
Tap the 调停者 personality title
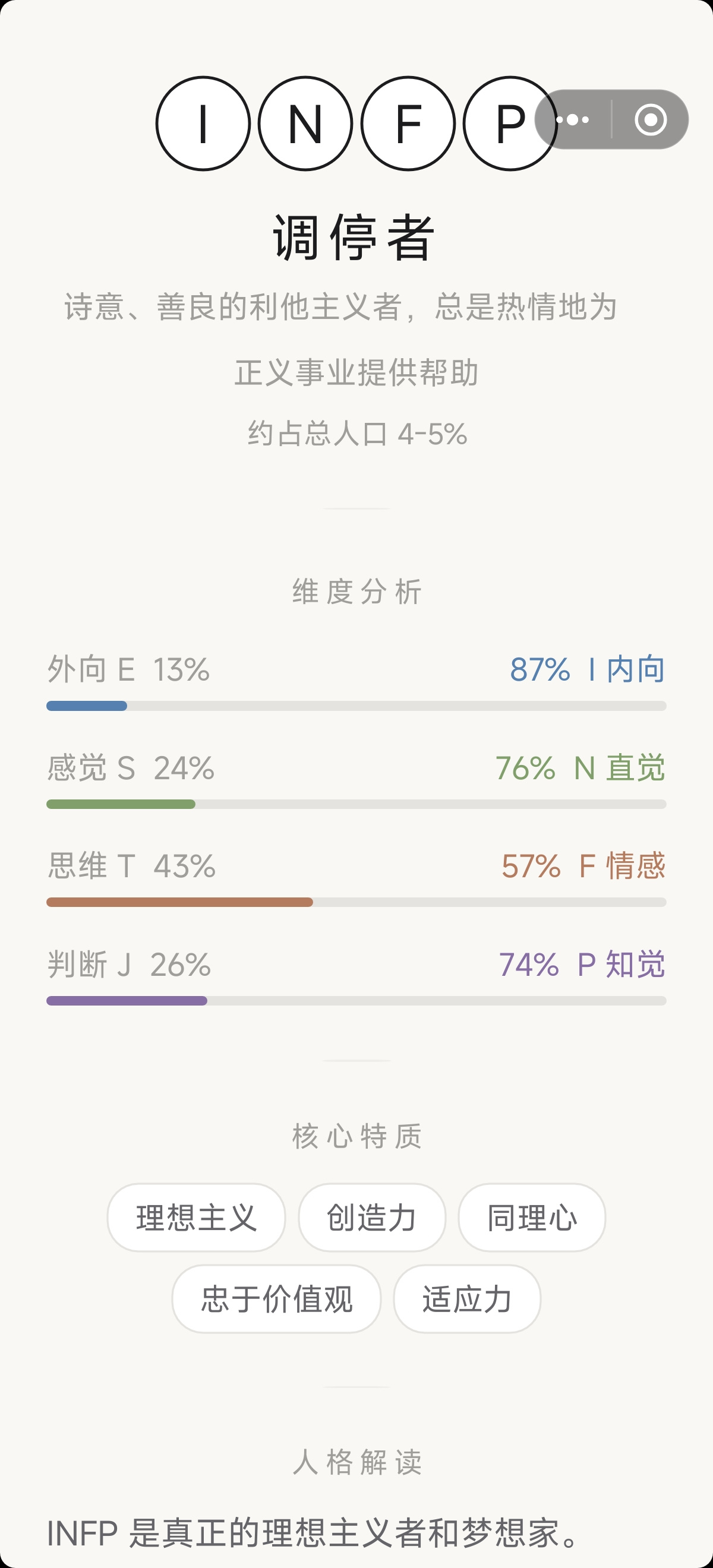pos(354,238)
